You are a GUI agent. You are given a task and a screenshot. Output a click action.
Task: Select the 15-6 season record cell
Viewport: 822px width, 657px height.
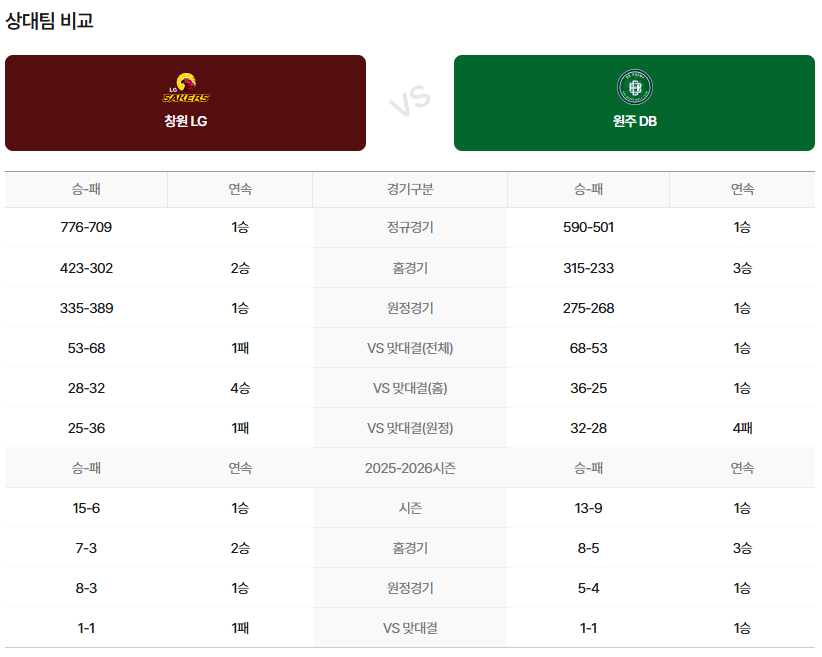tap(86, 508)
